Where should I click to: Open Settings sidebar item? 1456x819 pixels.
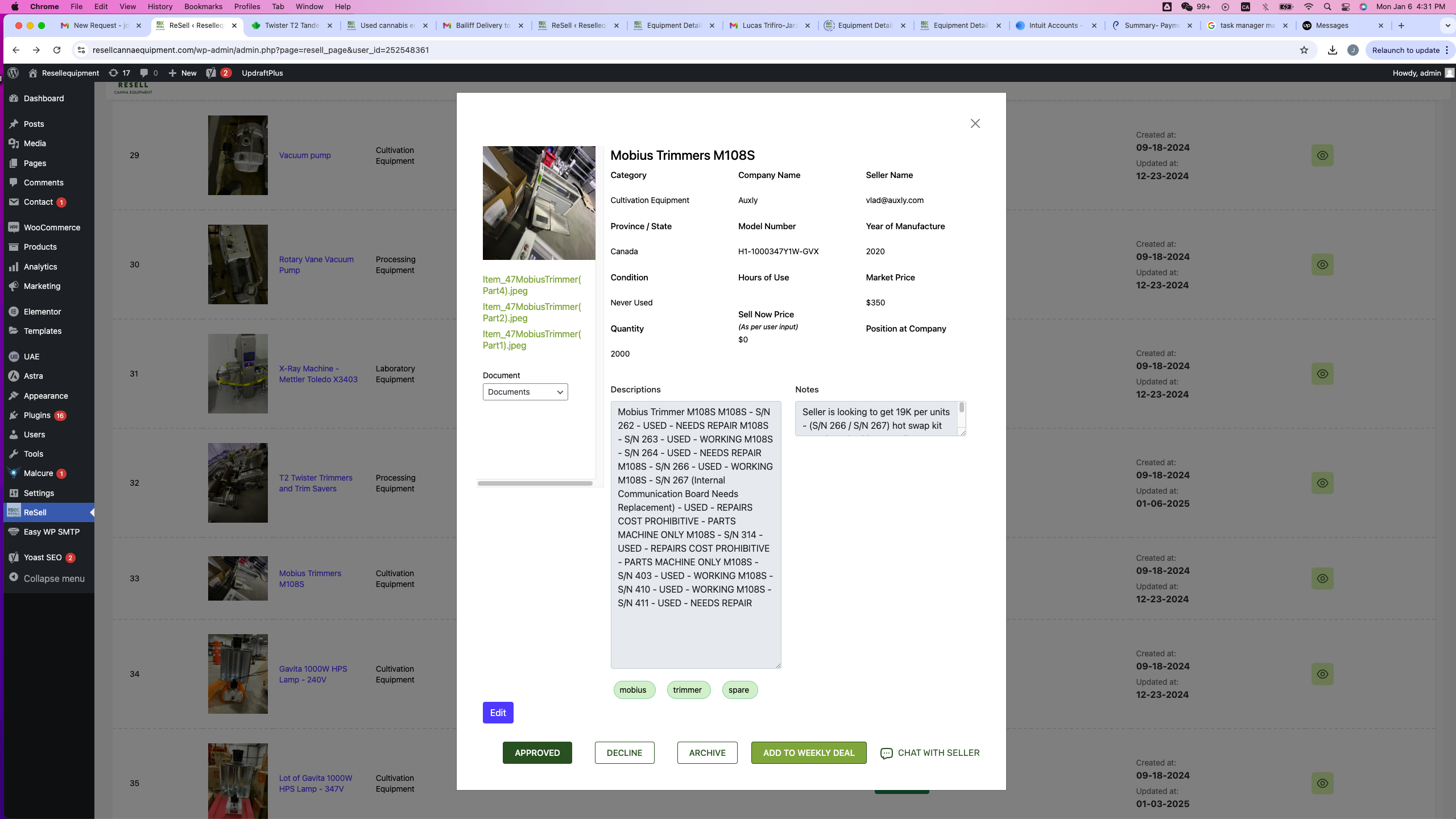click(39, 493)
